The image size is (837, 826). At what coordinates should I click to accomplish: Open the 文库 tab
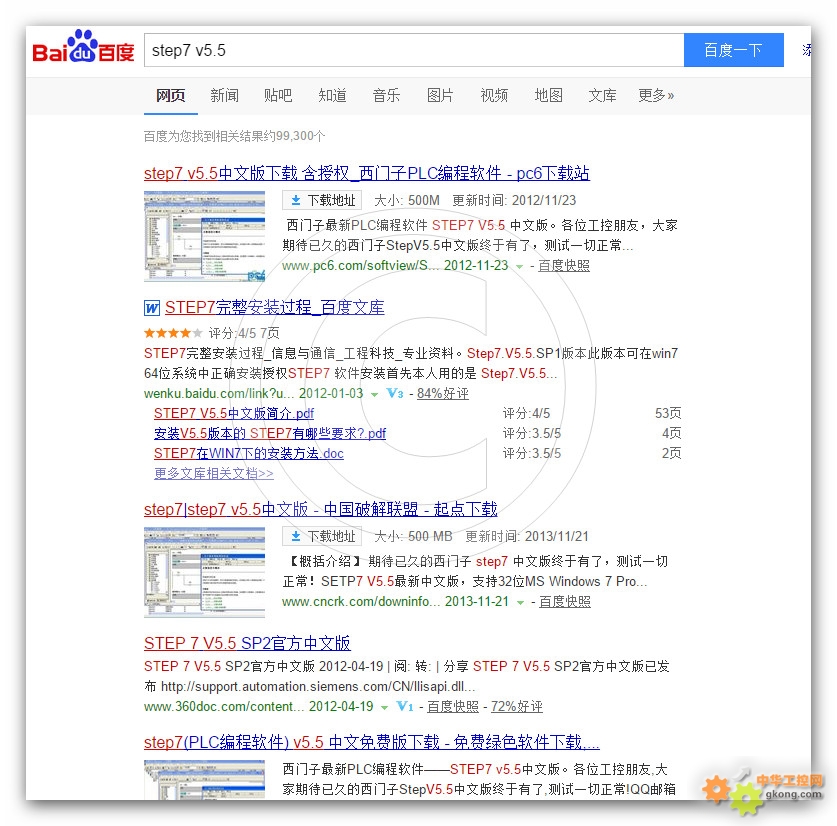tap(602, 96)
